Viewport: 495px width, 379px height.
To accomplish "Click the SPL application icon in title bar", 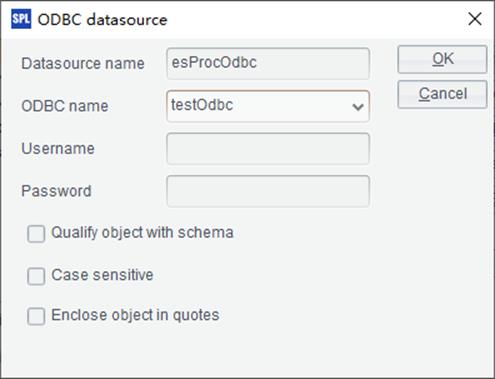I will [21, 19].
